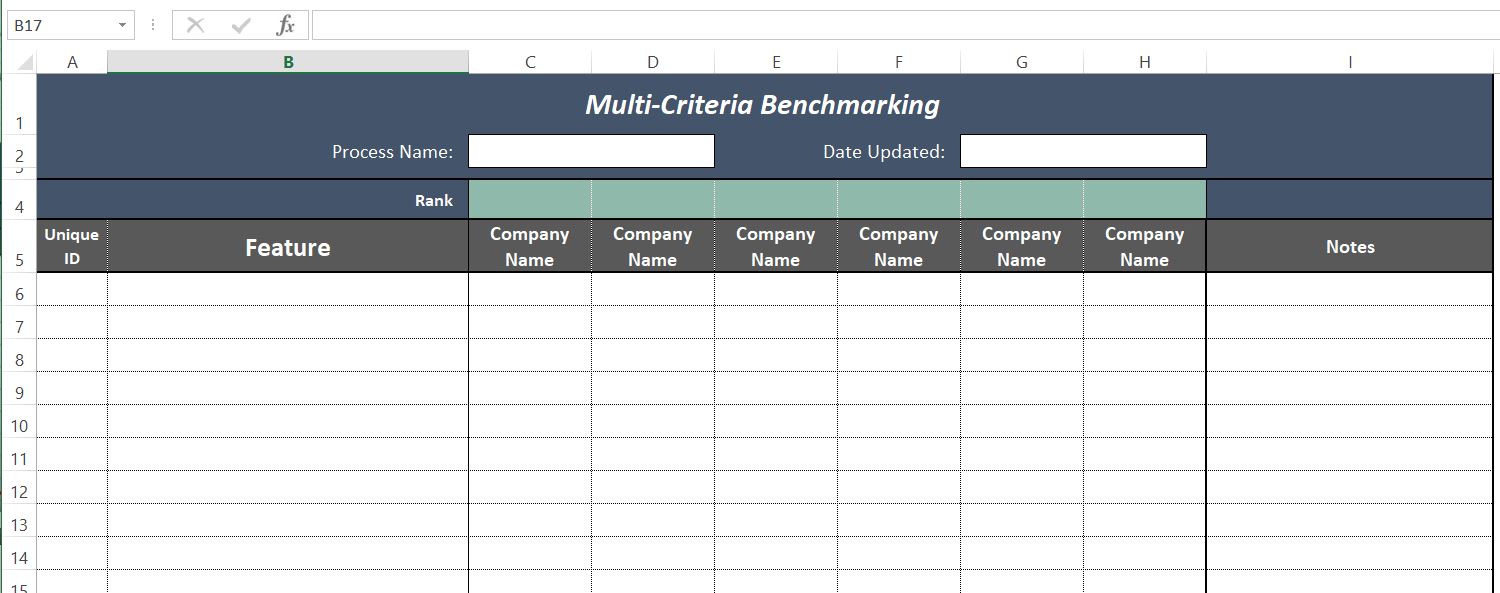Click the Cancel X icon in formula bar

(x=195, y=26)
